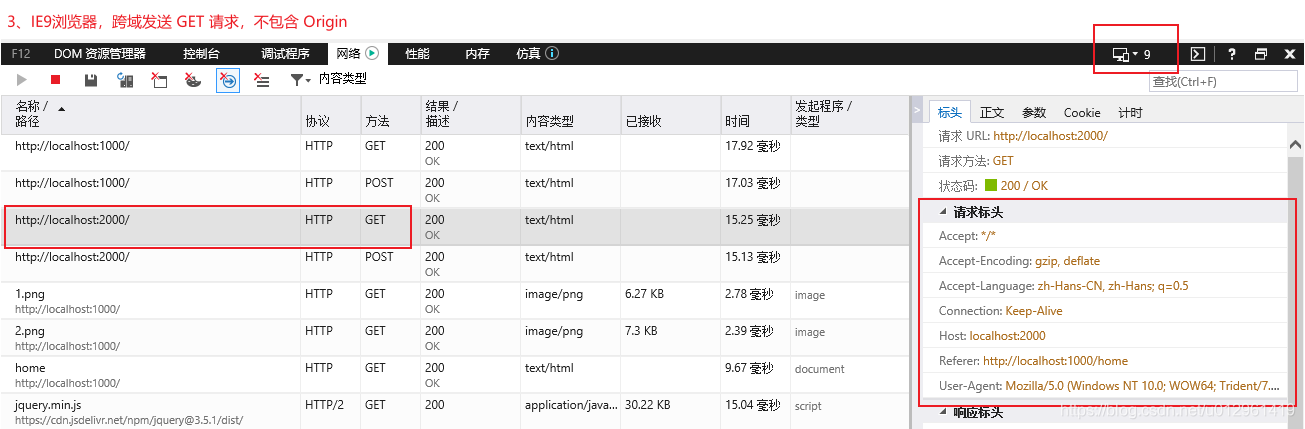Show the console pane icon
The width and height of the screenshot is (1305, 429).
tap(1198, 54)
